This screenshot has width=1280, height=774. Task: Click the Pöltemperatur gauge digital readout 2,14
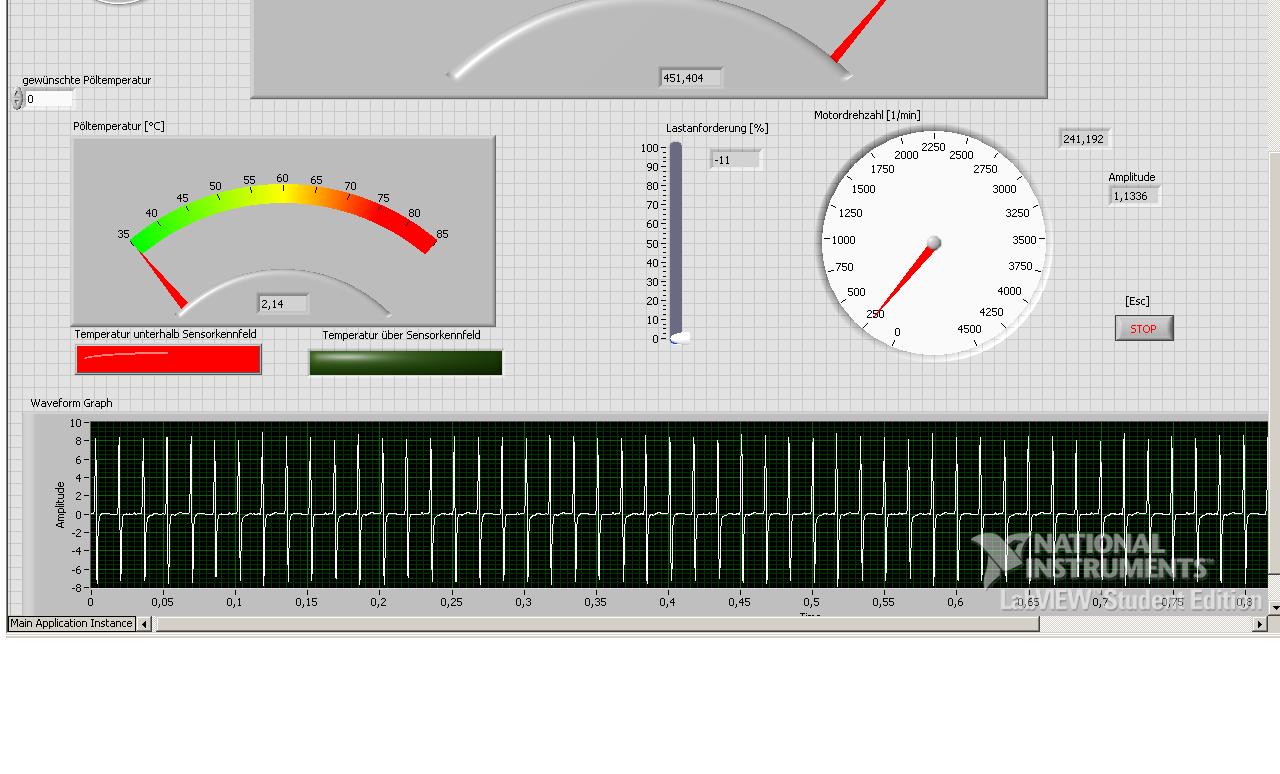[x=283, y=303]
